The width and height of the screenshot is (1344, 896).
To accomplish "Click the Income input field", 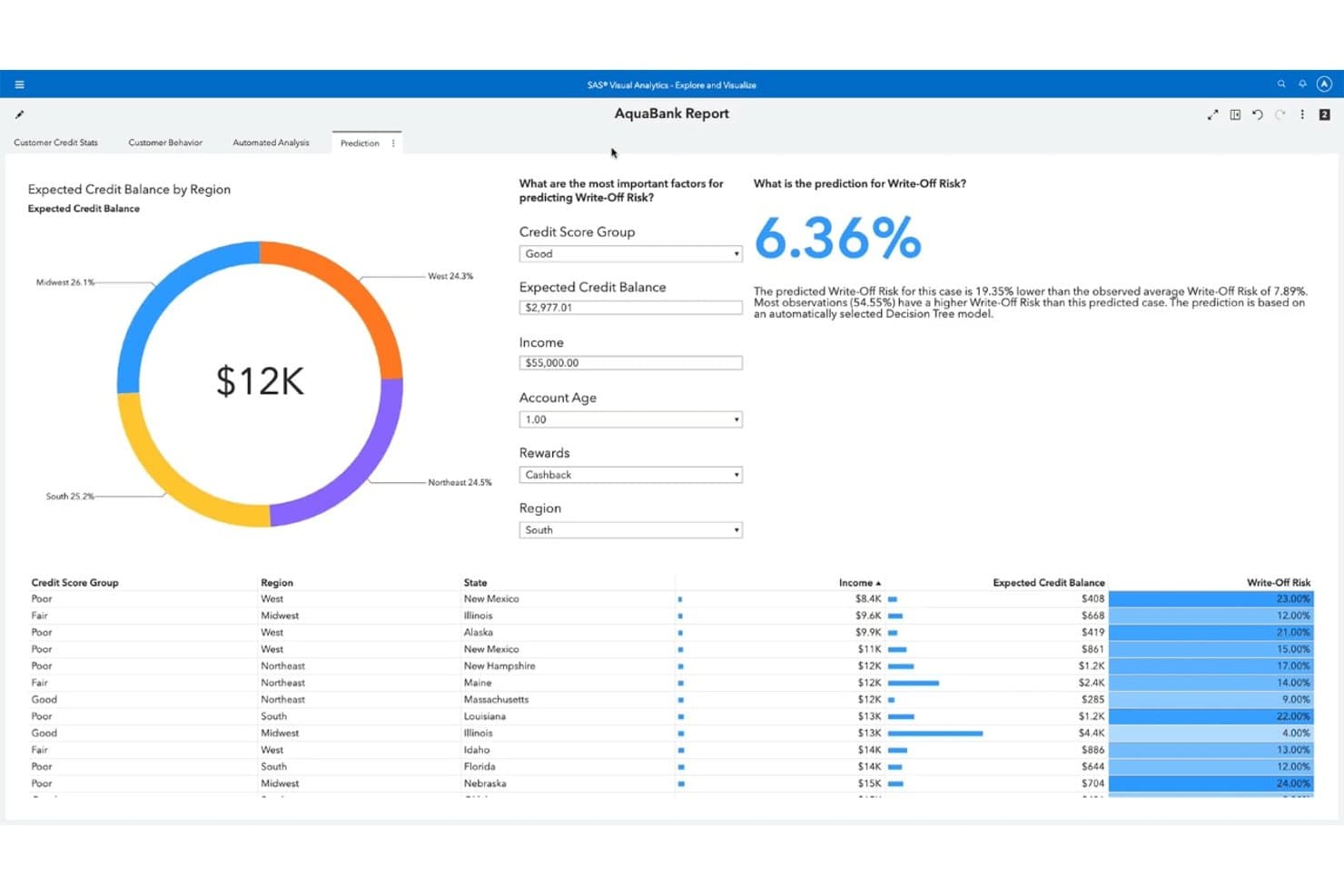I will [x=630, y=363].
